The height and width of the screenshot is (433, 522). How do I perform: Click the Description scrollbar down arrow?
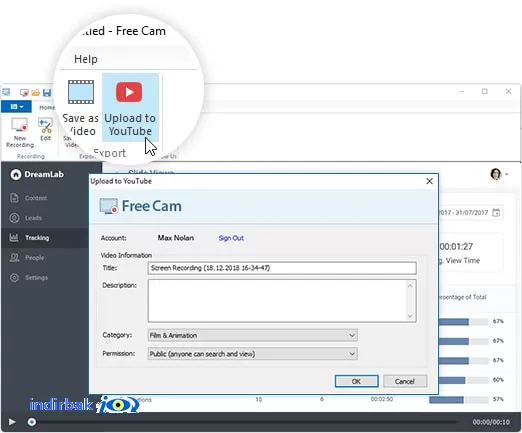410,316
